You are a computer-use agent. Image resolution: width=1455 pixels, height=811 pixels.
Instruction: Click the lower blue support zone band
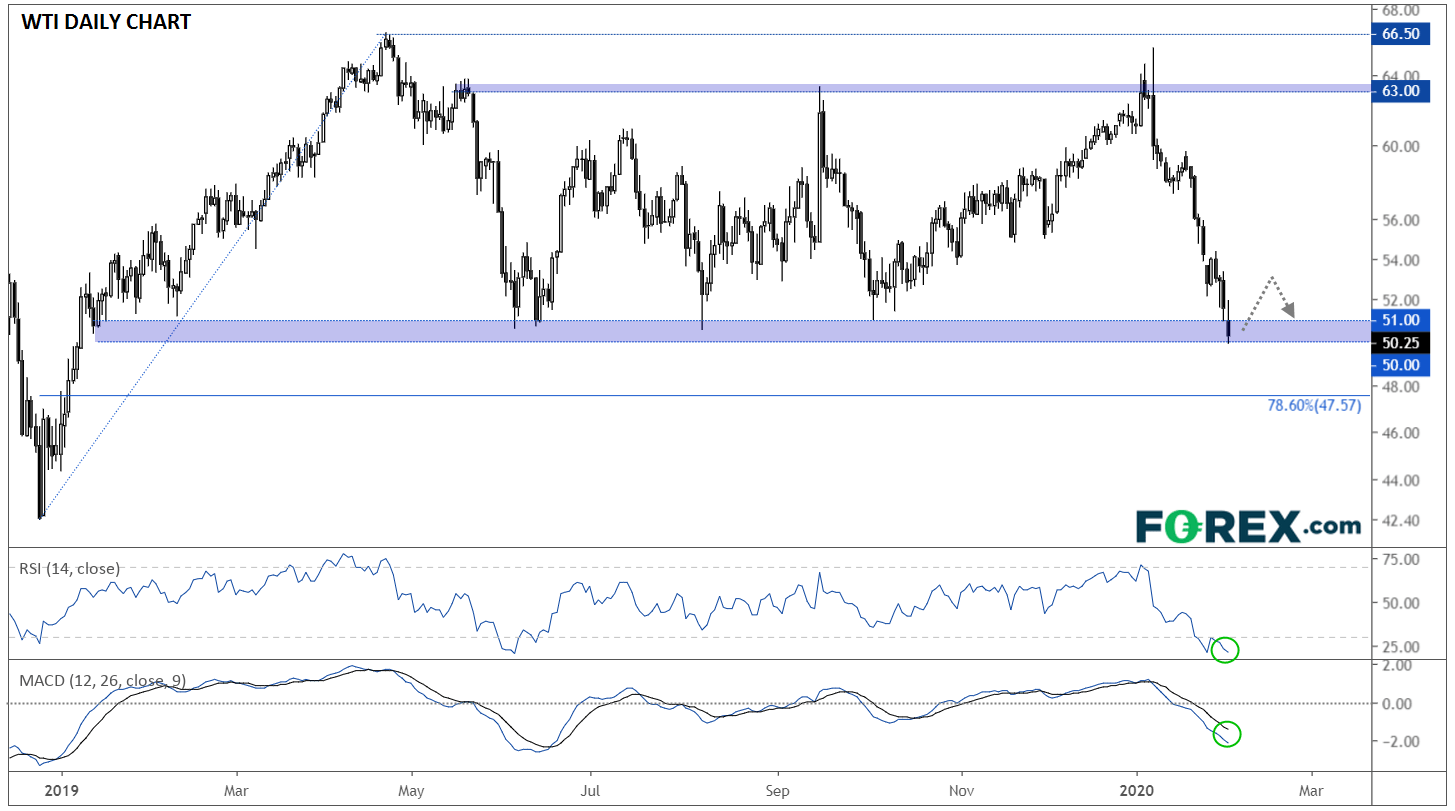[x=728, y=331]
